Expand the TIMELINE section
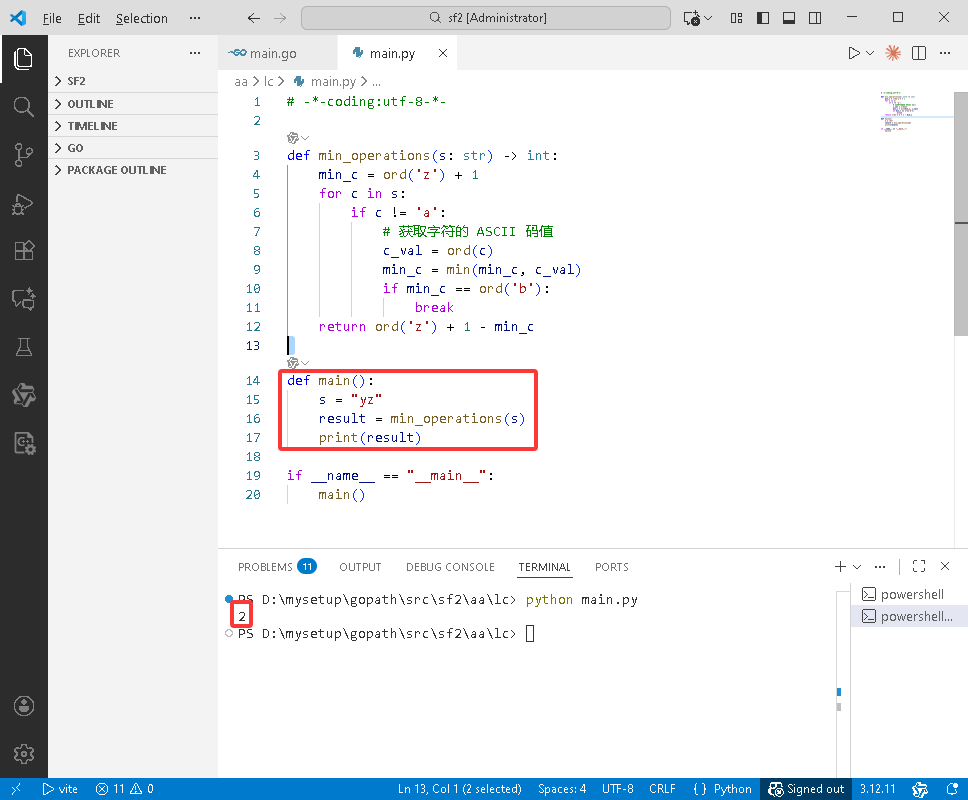This screenshot has width=968, height=800. [133, 126]
